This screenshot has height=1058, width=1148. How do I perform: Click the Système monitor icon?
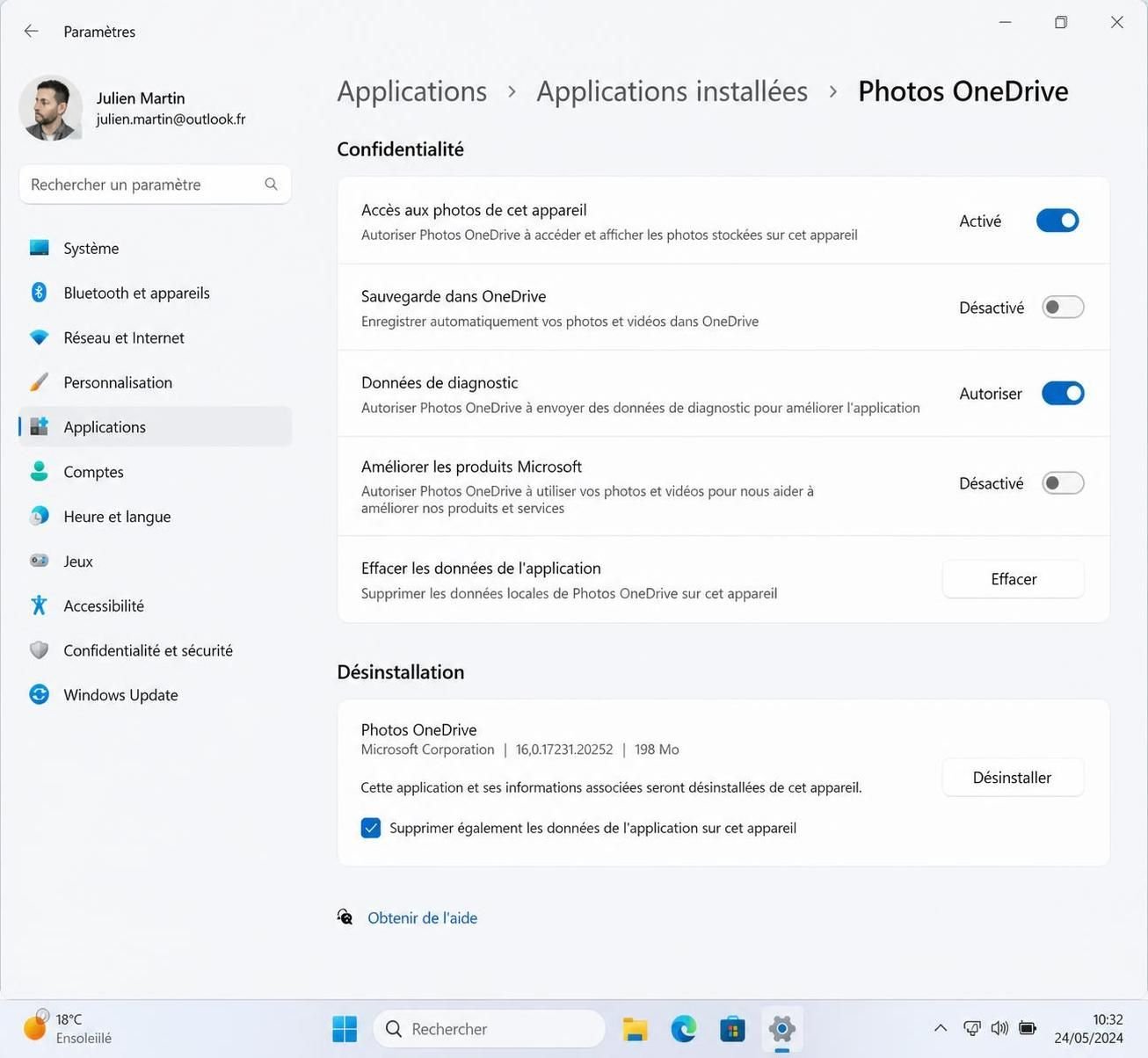click(40, 248)
